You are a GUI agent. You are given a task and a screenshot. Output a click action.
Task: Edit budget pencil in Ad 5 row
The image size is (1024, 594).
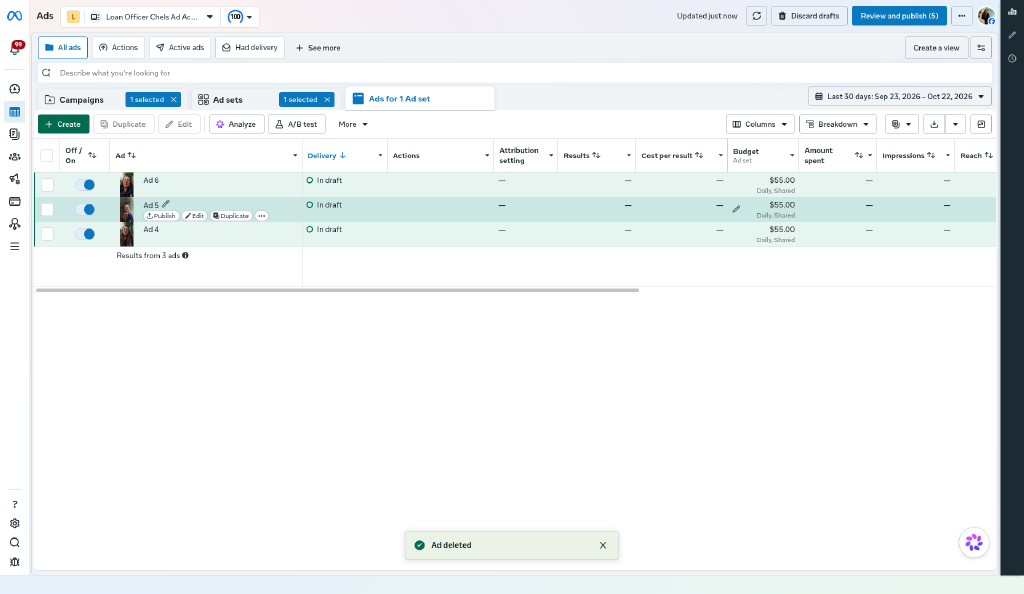(x=736, y=210)
